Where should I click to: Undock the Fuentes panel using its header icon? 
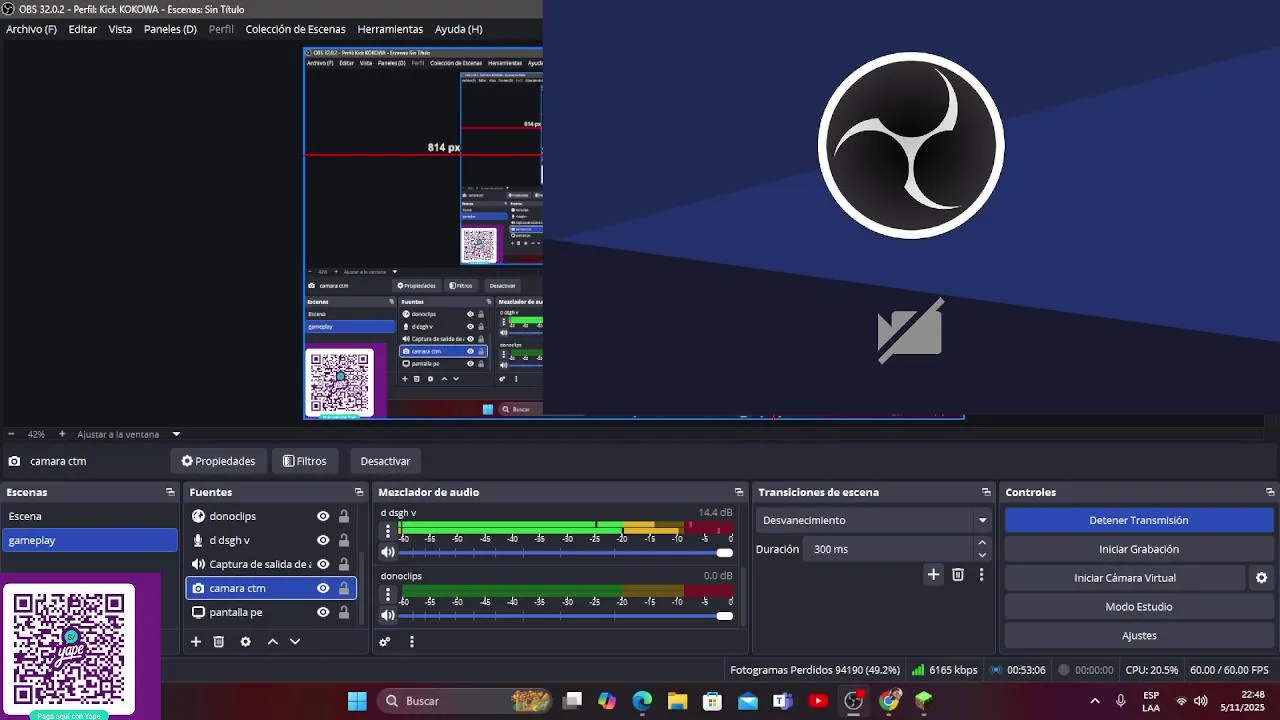click(x=359, y=492)
